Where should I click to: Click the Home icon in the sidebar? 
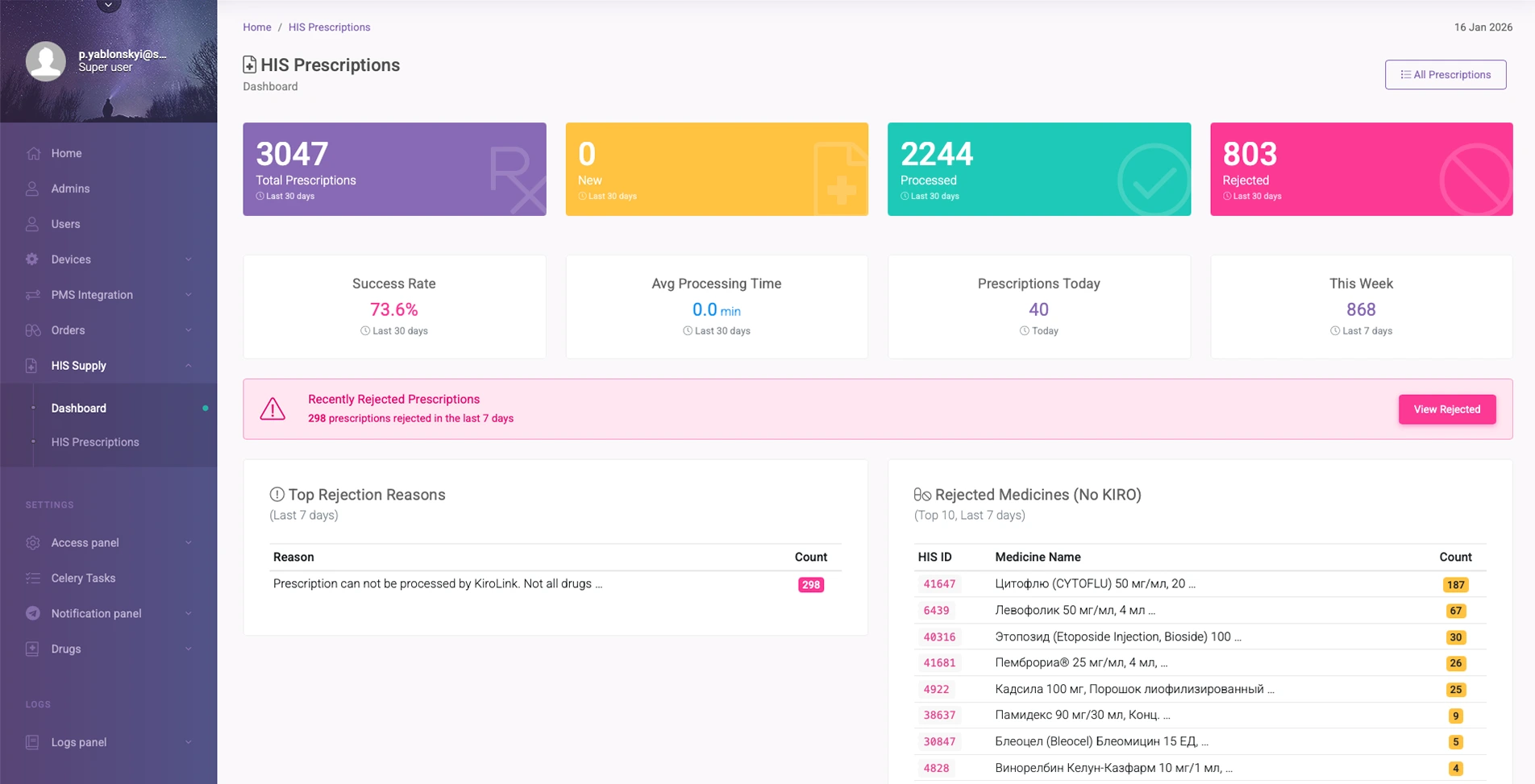(33, 153)
